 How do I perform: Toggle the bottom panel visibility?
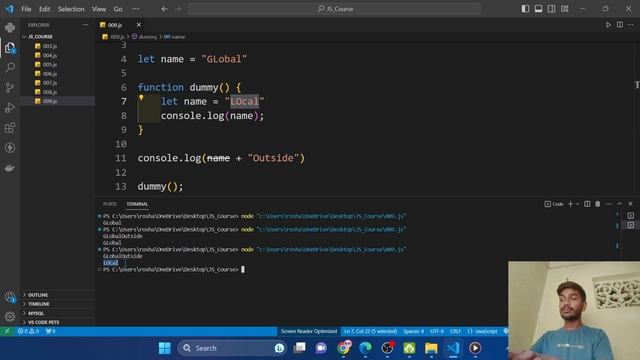(538, 9)
